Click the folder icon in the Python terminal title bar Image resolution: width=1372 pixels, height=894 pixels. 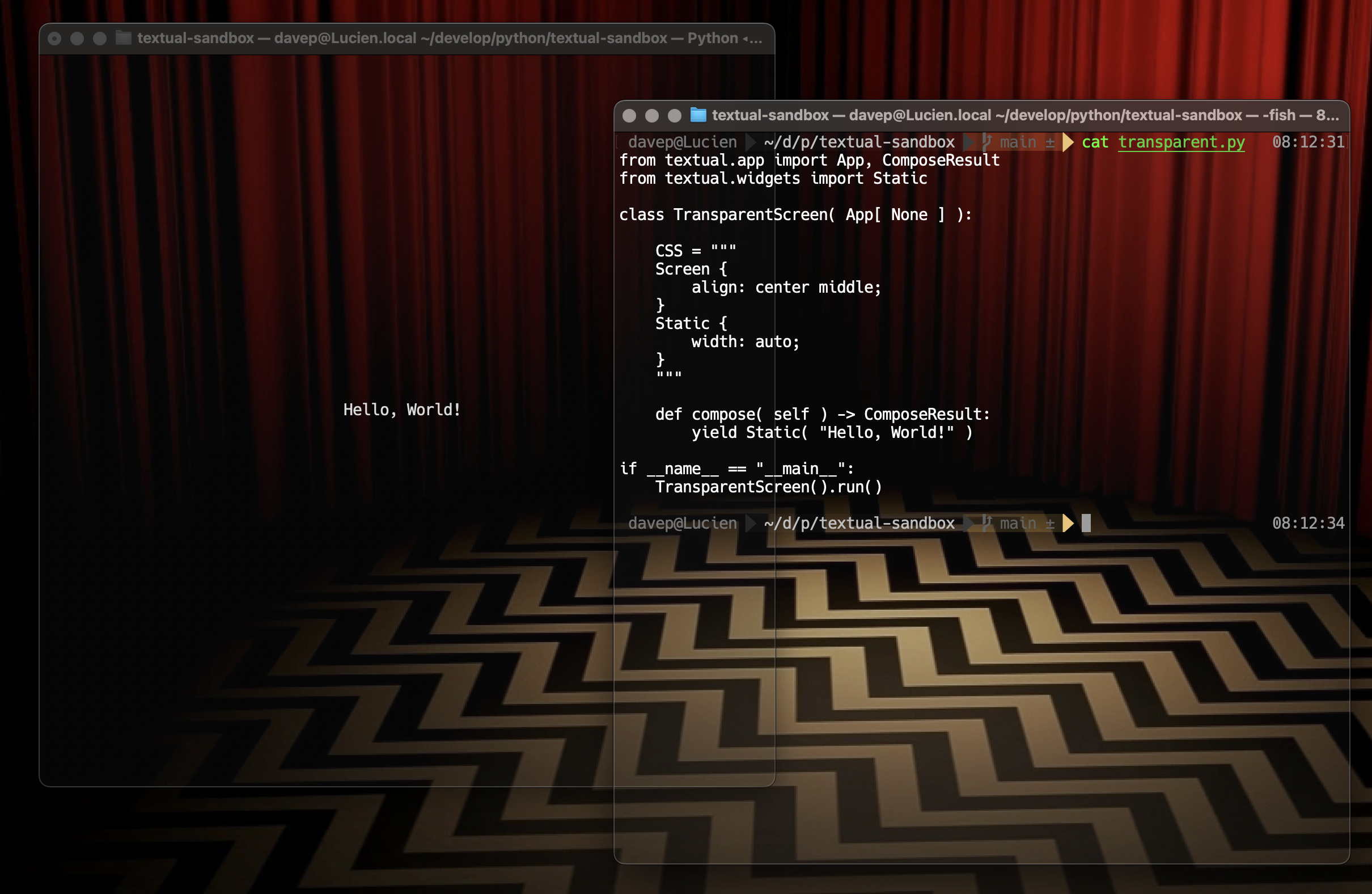pyautogui.click(x=124, y=38)
